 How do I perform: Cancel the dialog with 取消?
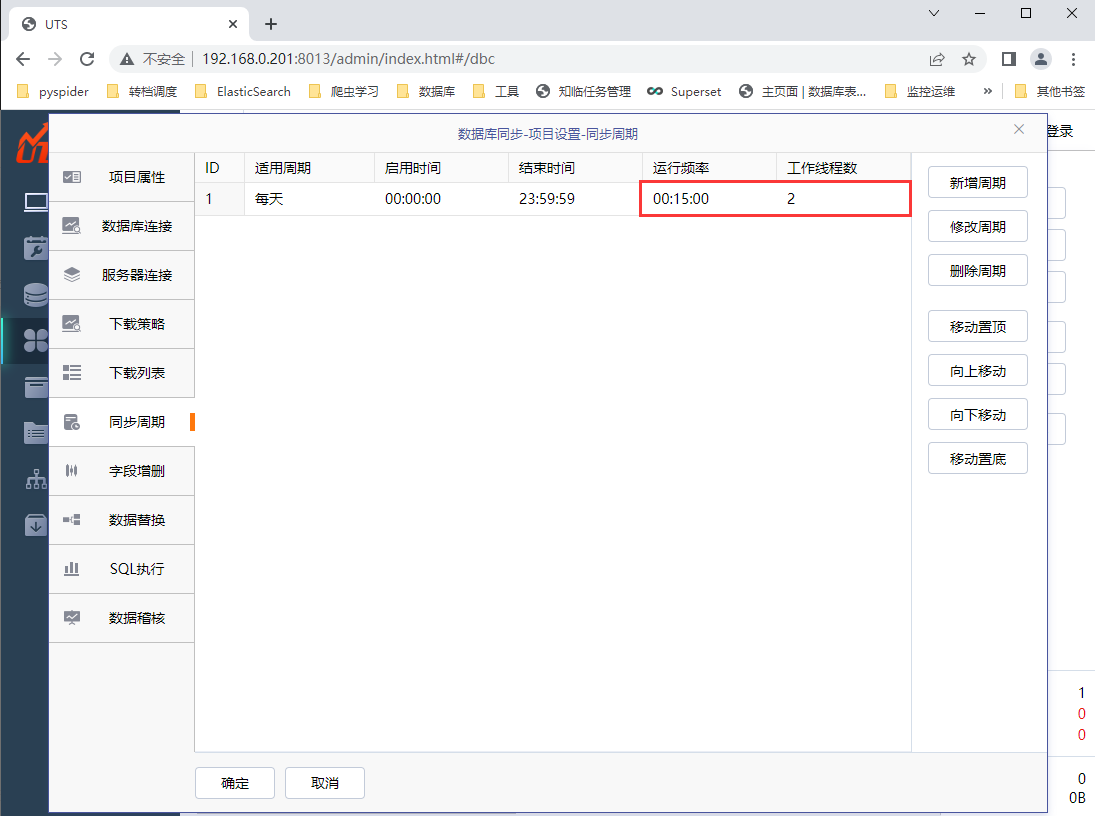pyautogui.click(x=325, y=783)
